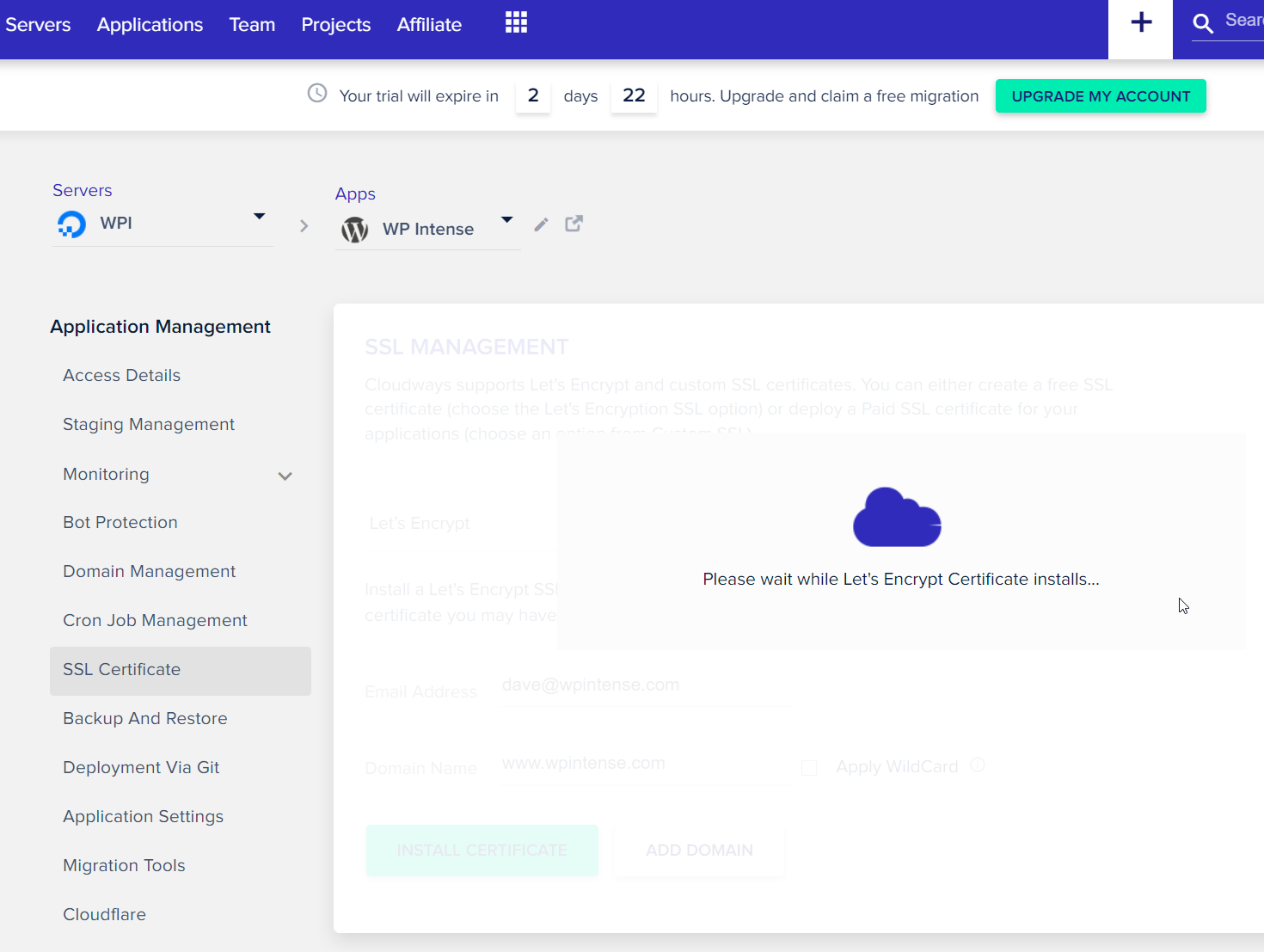Select Cloudflare in sidebar
Viewport: 1264px width, 952px height.
pos(104,915)
